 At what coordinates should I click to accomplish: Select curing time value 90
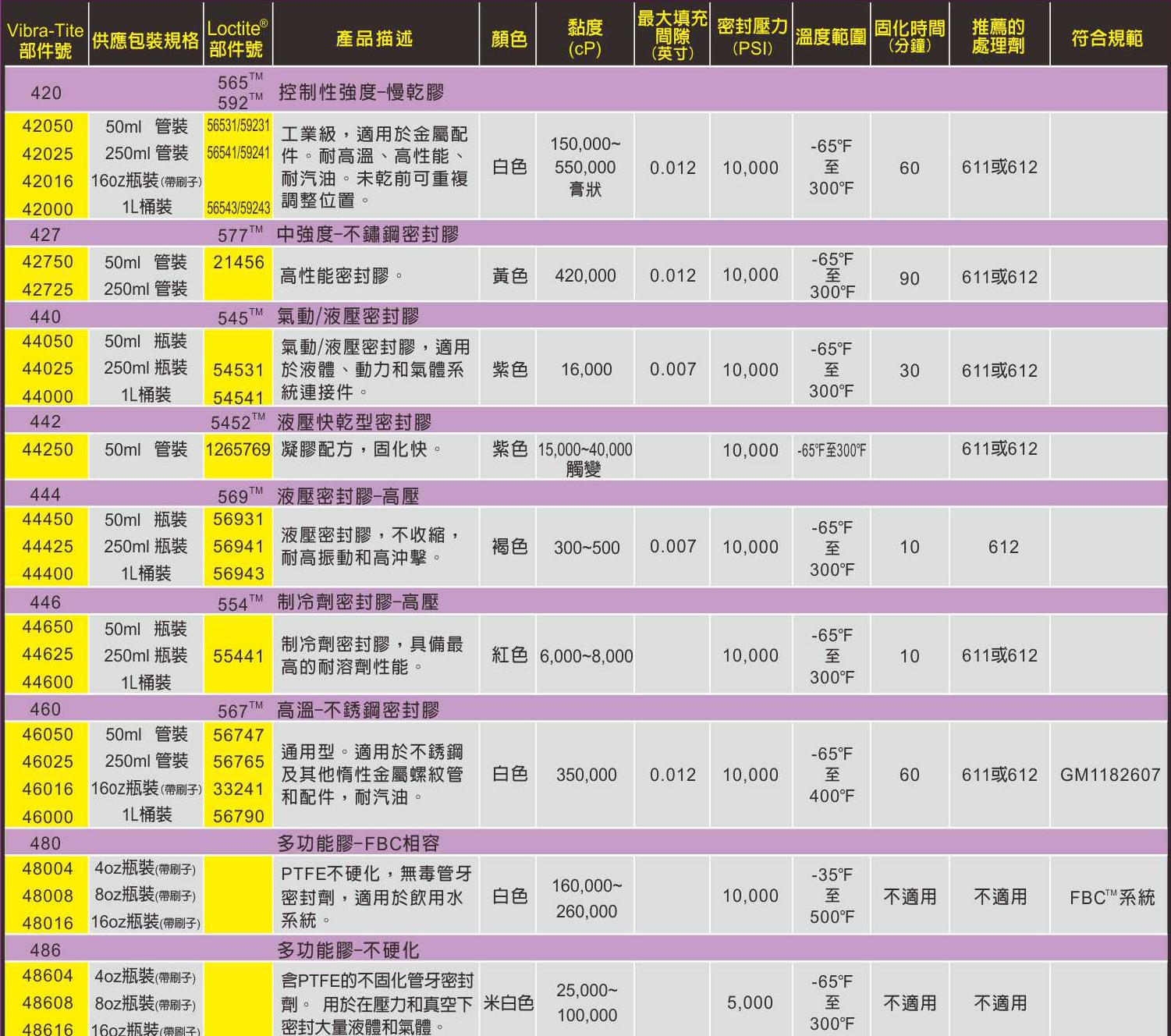pyautogui.click(x=910, y=279)
